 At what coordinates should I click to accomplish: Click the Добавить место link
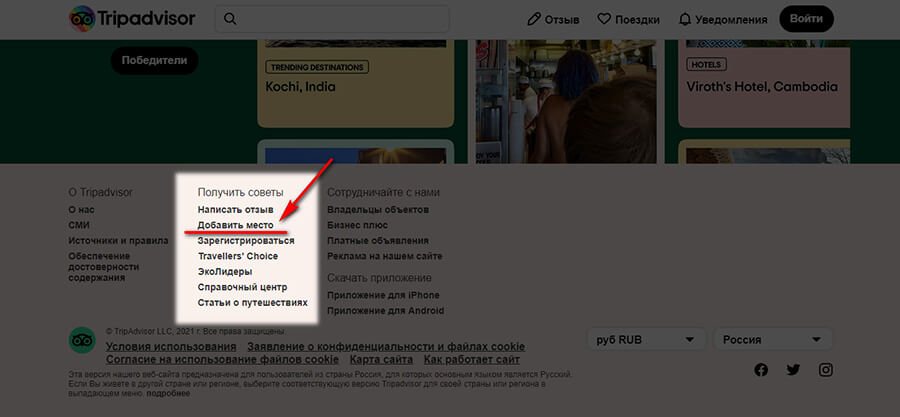235,226
